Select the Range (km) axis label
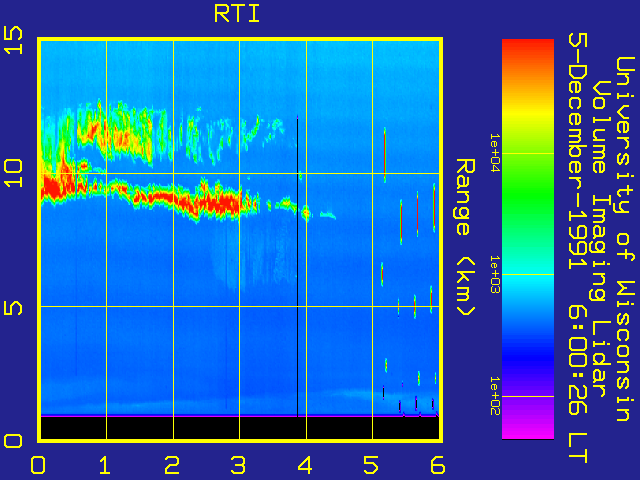 point(465,237)
